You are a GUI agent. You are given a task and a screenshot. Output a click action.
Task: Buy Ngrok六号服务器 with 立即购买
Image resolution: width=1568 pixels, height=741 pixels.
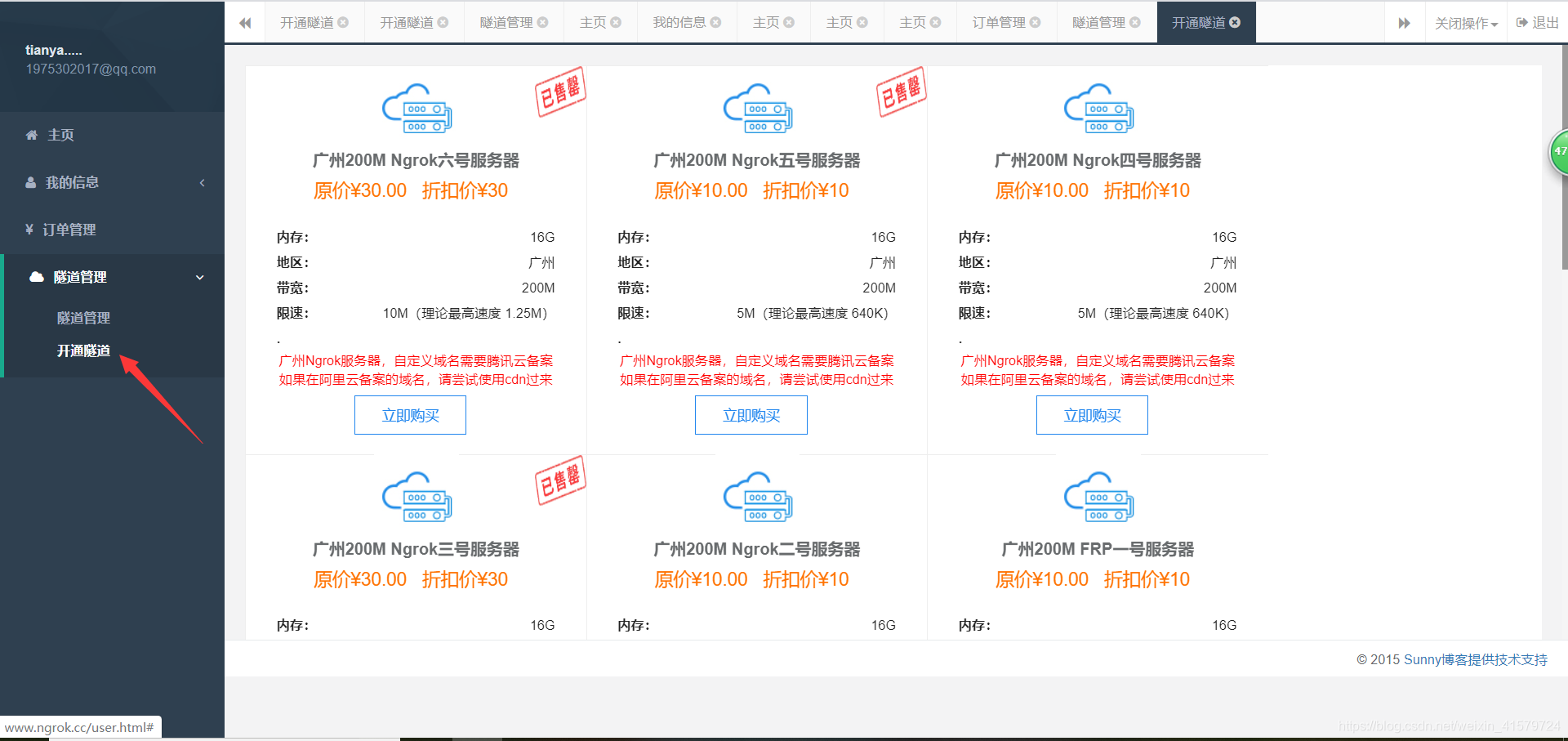(410, 415)
